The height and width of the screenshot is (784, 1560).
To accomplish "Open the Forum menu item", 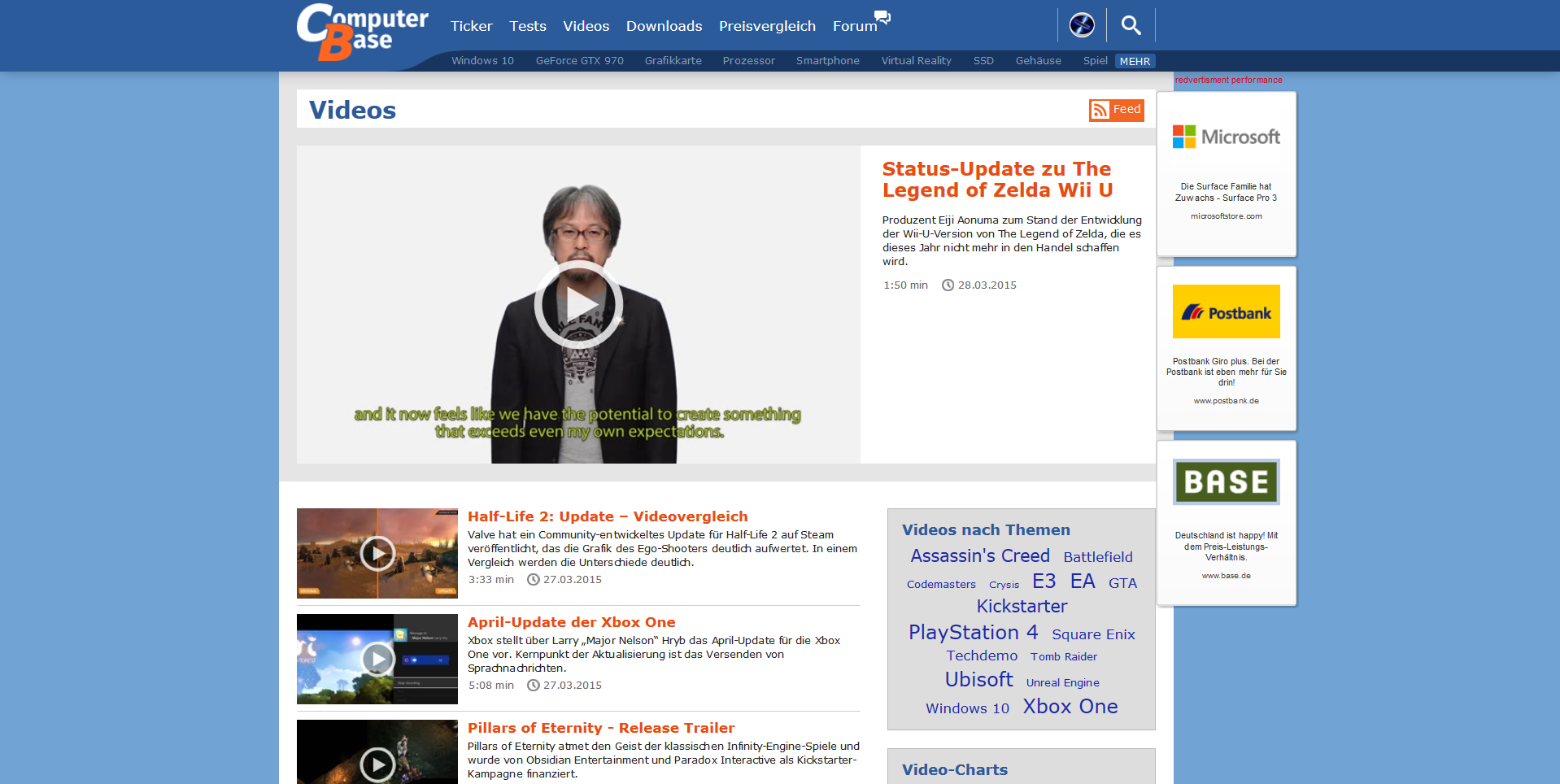I will click(855, 26).
